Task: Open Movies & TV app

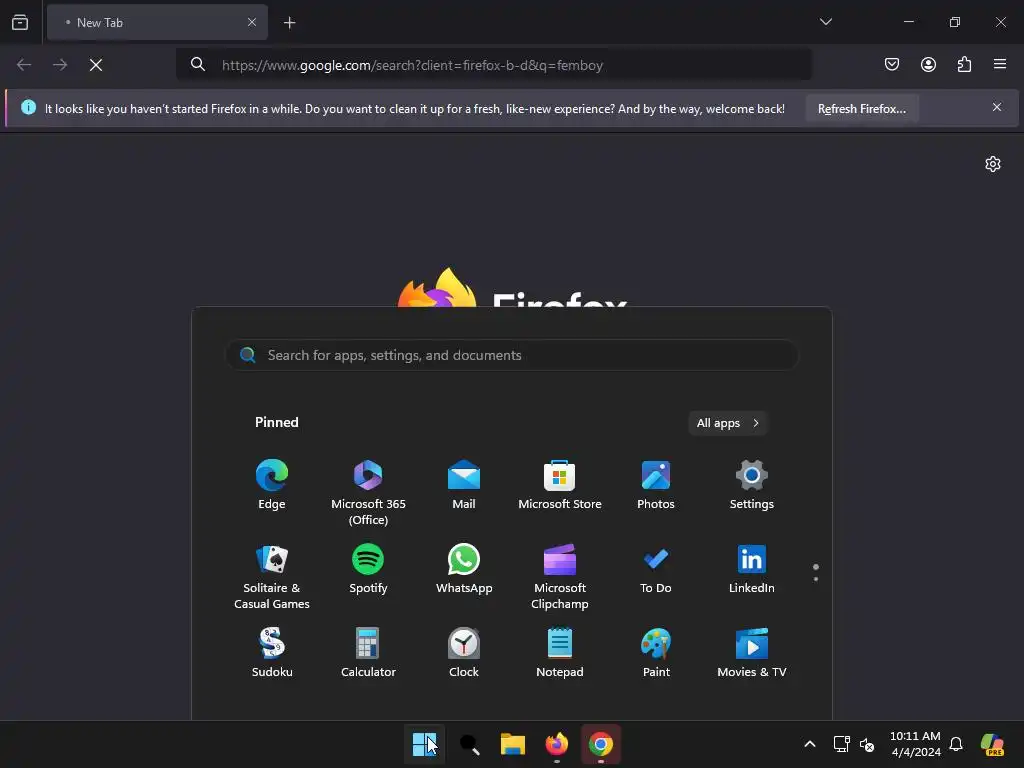Action: (752, 652)
